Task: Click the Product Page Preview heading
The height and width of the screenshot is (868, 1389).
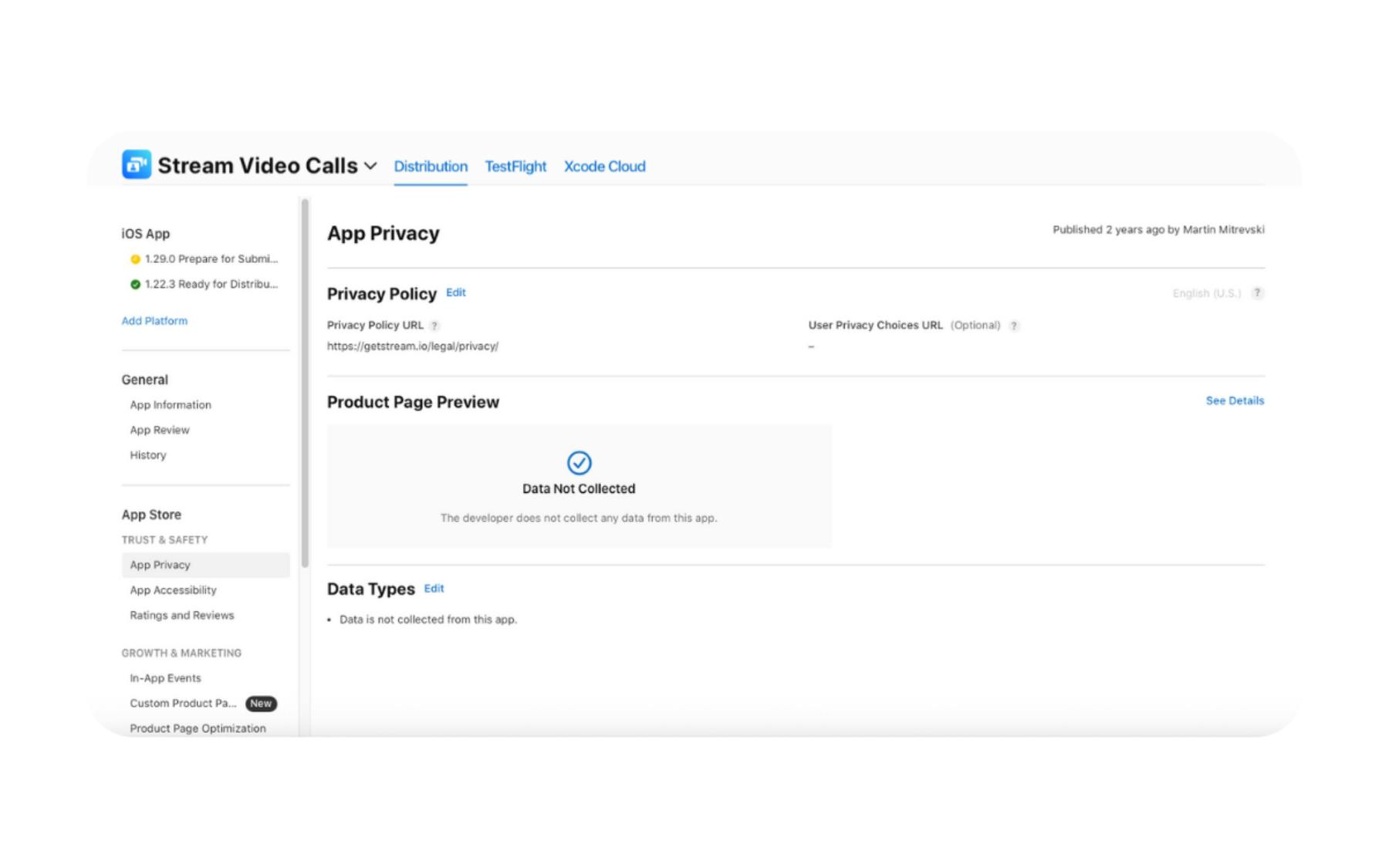Action: pyautogui.click(x=413, y=402)
